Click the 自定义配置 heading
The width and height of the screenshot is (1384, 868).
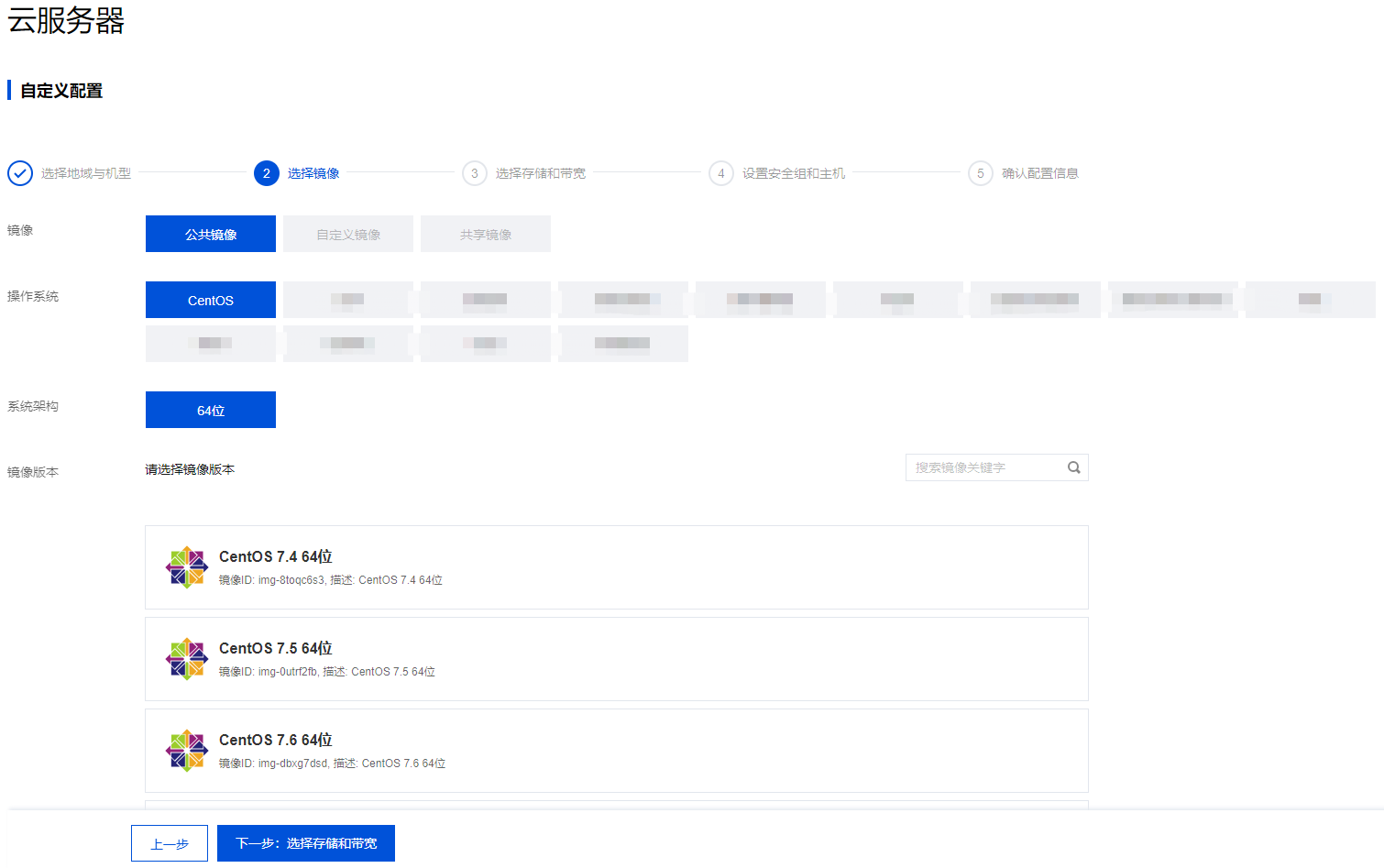click(x=61, y=91)
